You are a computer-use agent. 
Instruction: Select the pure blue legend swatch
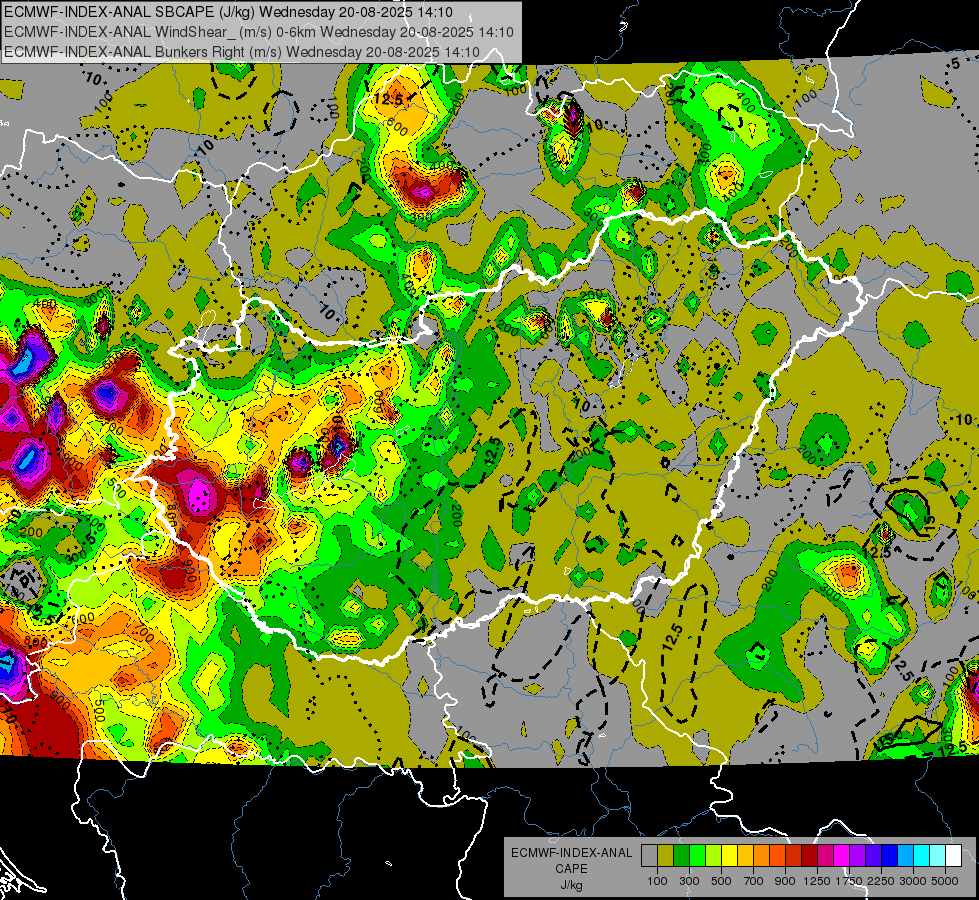click(x=890, y=855)
